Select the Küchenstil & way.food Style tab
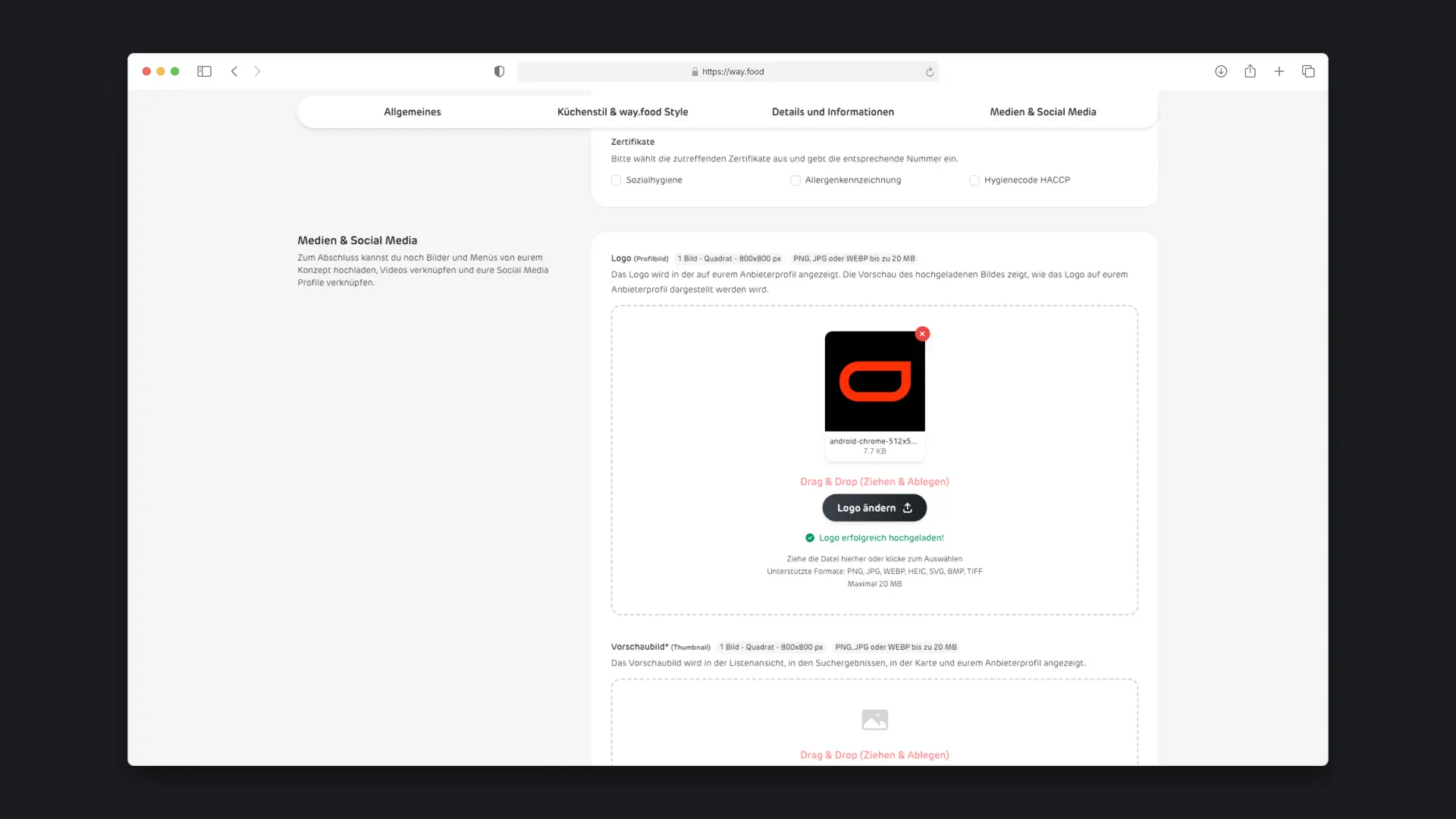Viewport: 1456px width, 819px height. click(622, 111)
